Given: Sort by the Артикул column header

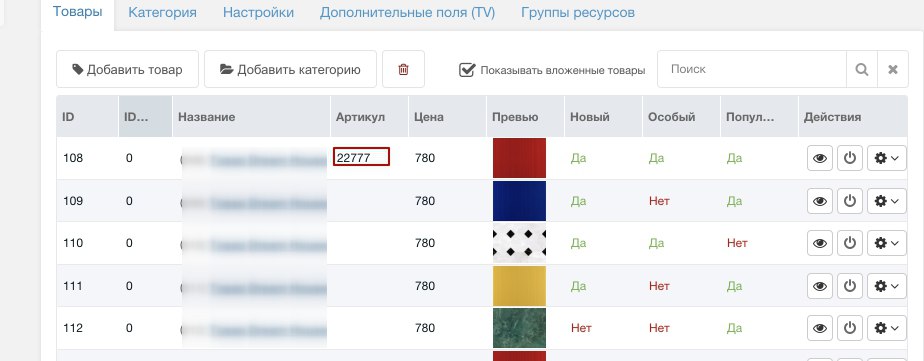Looking at the screenshot, I should (x=369, y=117).
